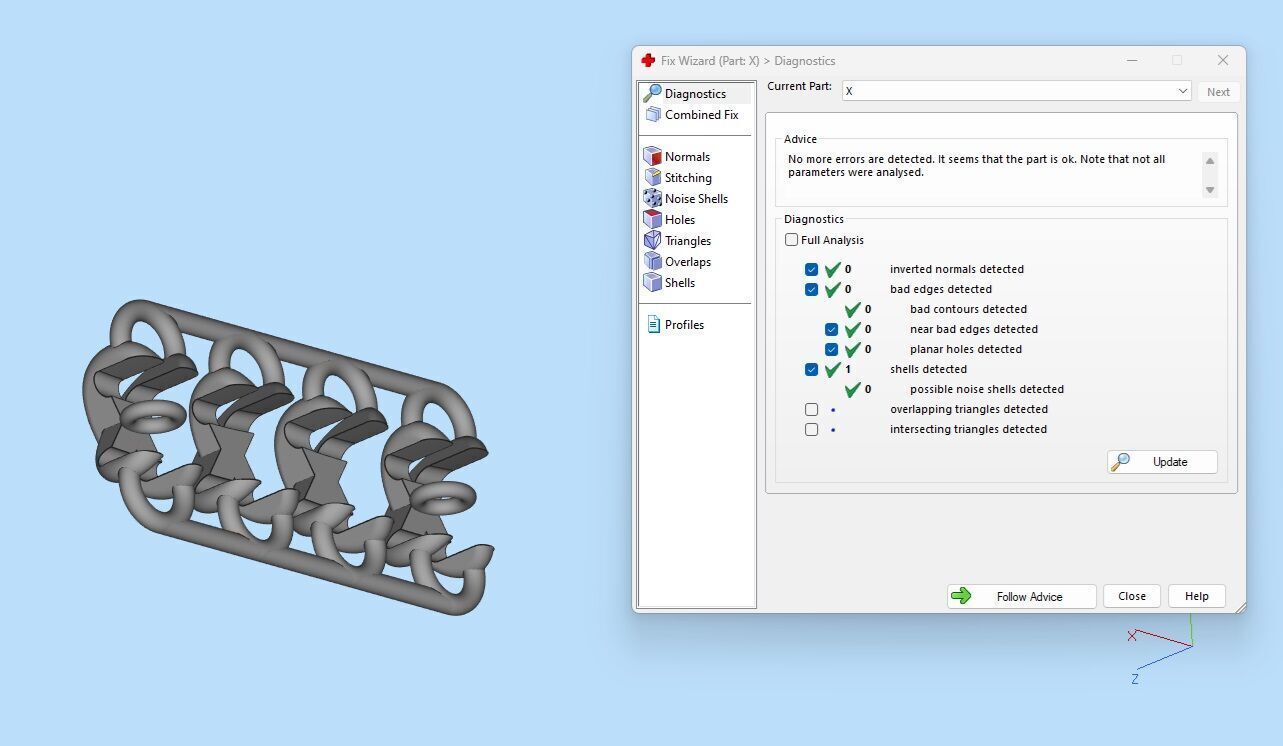This screenshot has width=1283, height=746.
Task: Click the 'bad contours detected' label
Action: [968, 309]
